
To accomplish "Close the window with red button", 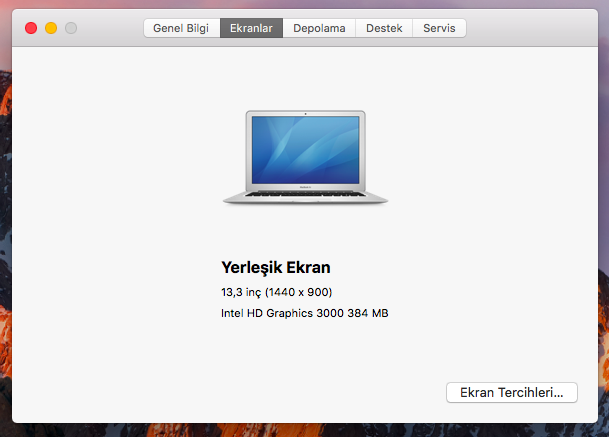I will (31, 28).
